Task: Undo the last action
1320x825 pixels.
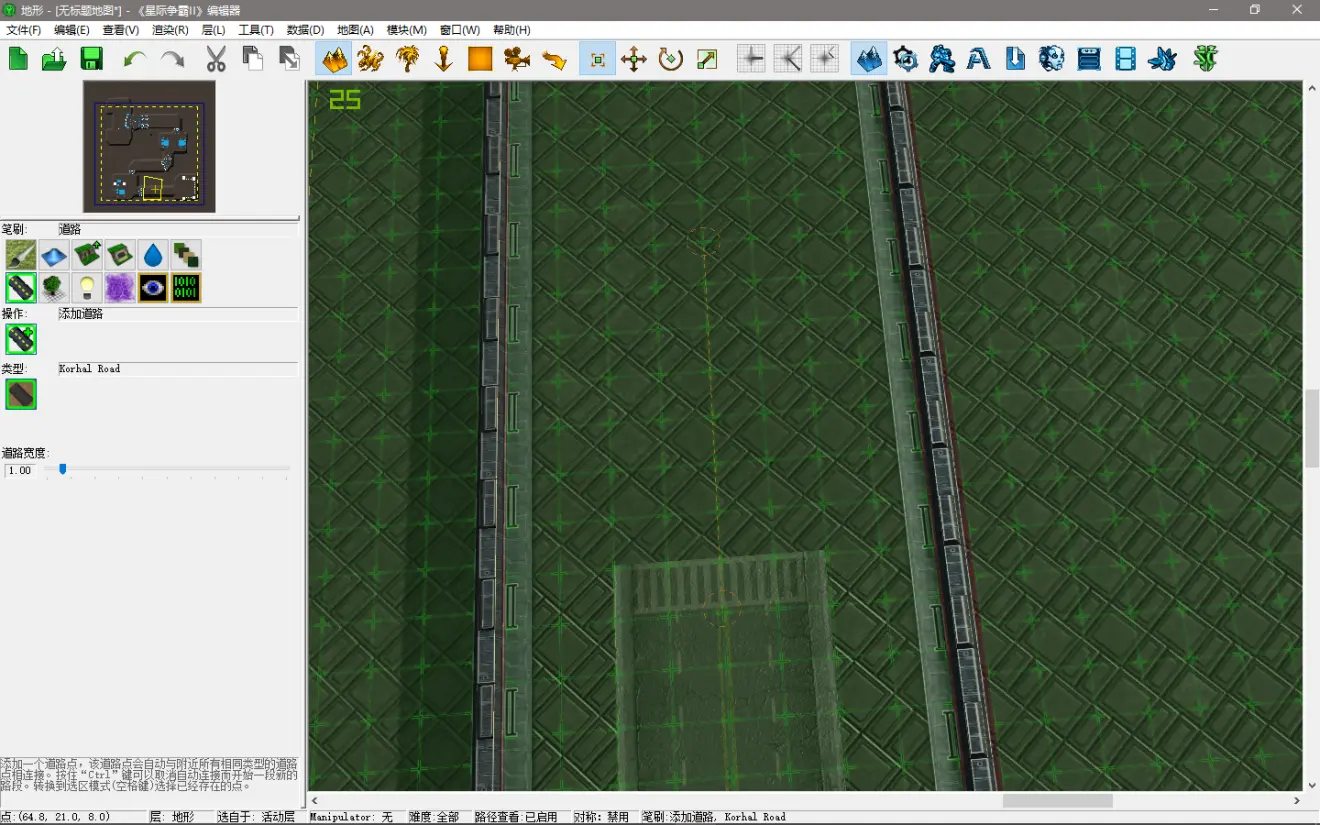Action: click(135, 59)
